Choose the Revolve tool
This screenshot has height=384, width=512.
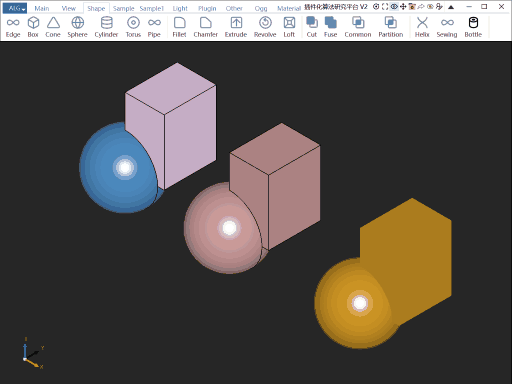point(265,27)
